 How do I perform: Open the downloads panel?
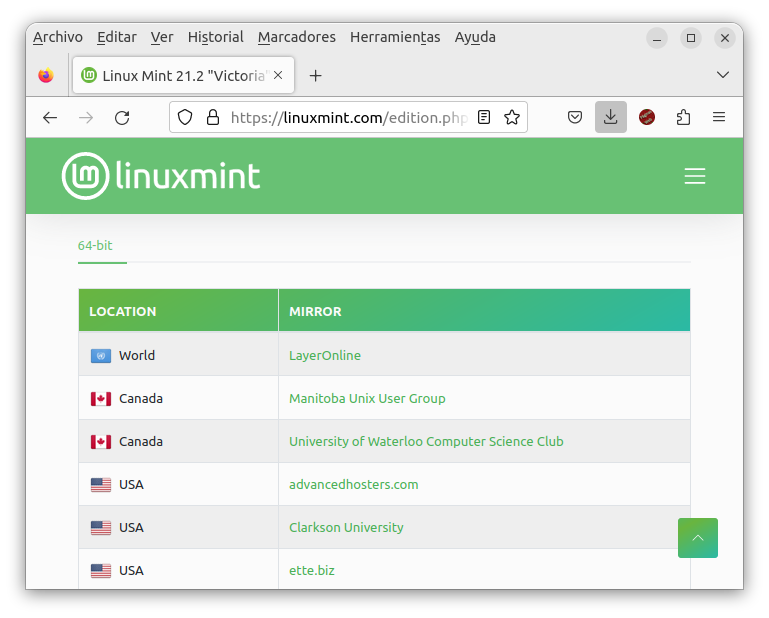coord(611,117)
